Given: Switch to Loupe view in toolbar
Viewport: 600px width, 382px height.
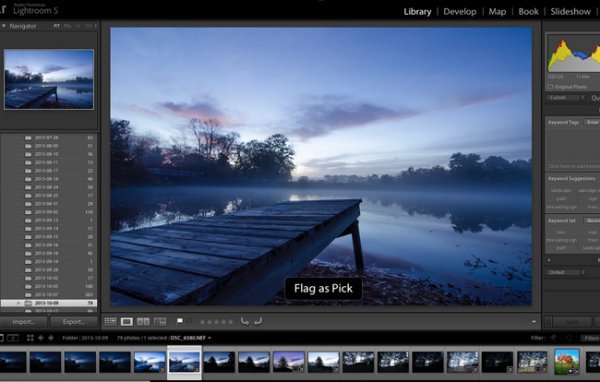Looking at the screenshot, I should 127,322.
